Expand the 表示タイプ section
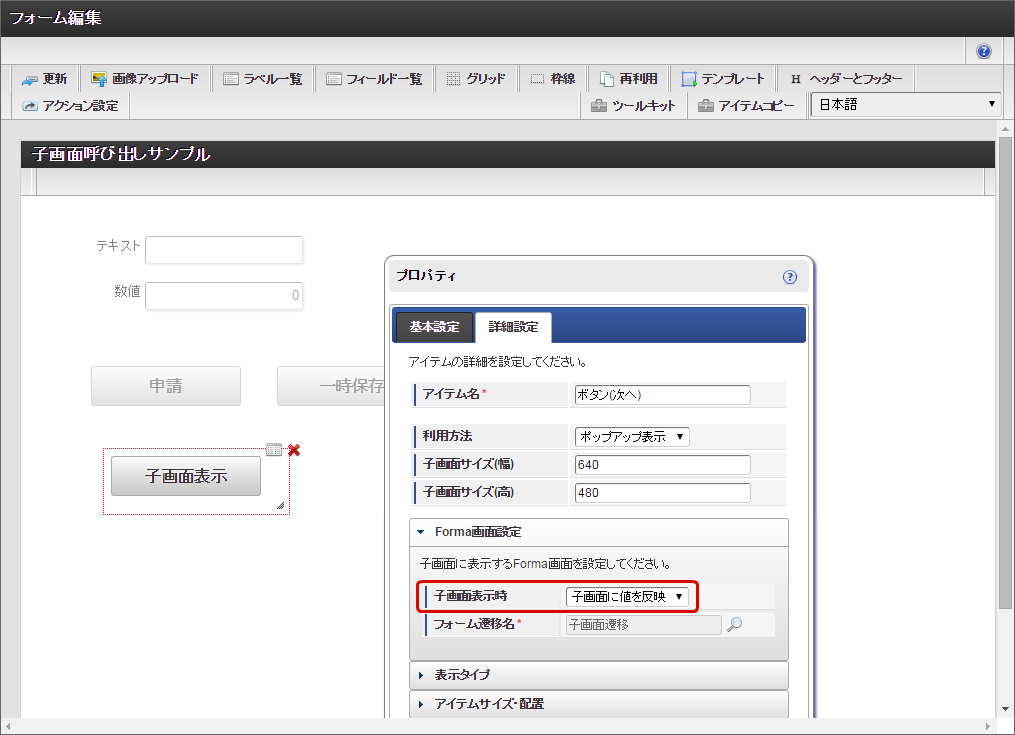1015x735 pixels. [x=462, y=675]
